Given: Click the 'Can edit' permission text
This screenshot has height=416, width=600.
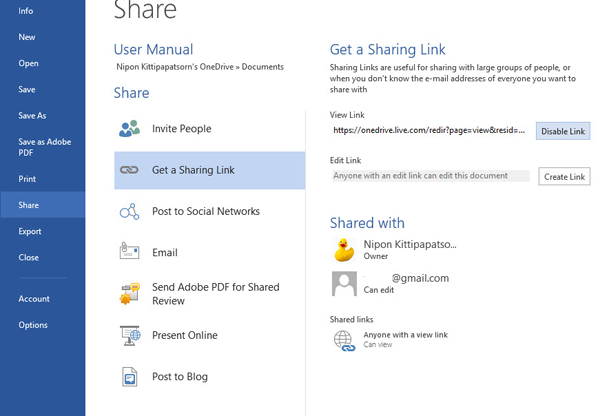Looking at the screenshot, I should pyautogui.click(x=378, y=290).
